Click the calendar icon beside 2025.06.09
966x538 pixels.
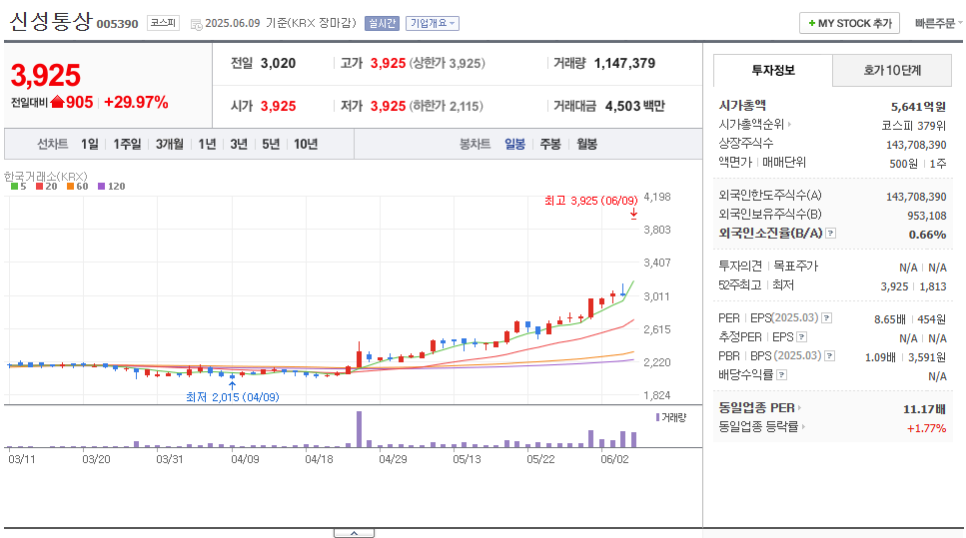196,24
